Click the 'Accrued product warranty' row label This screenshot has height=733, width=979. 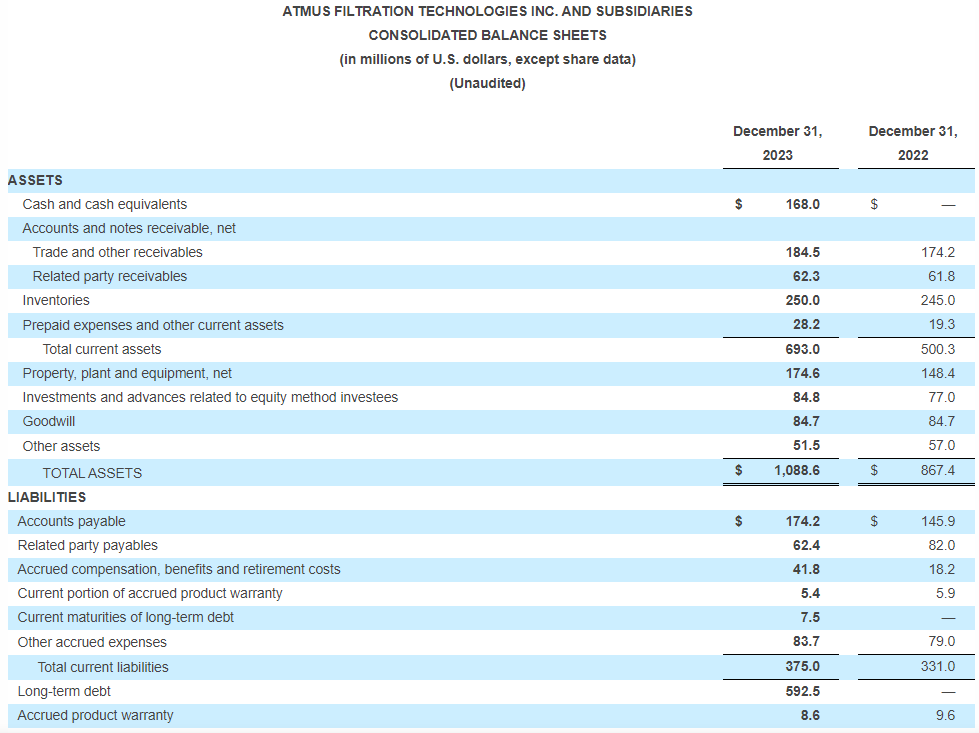(95, 716)
